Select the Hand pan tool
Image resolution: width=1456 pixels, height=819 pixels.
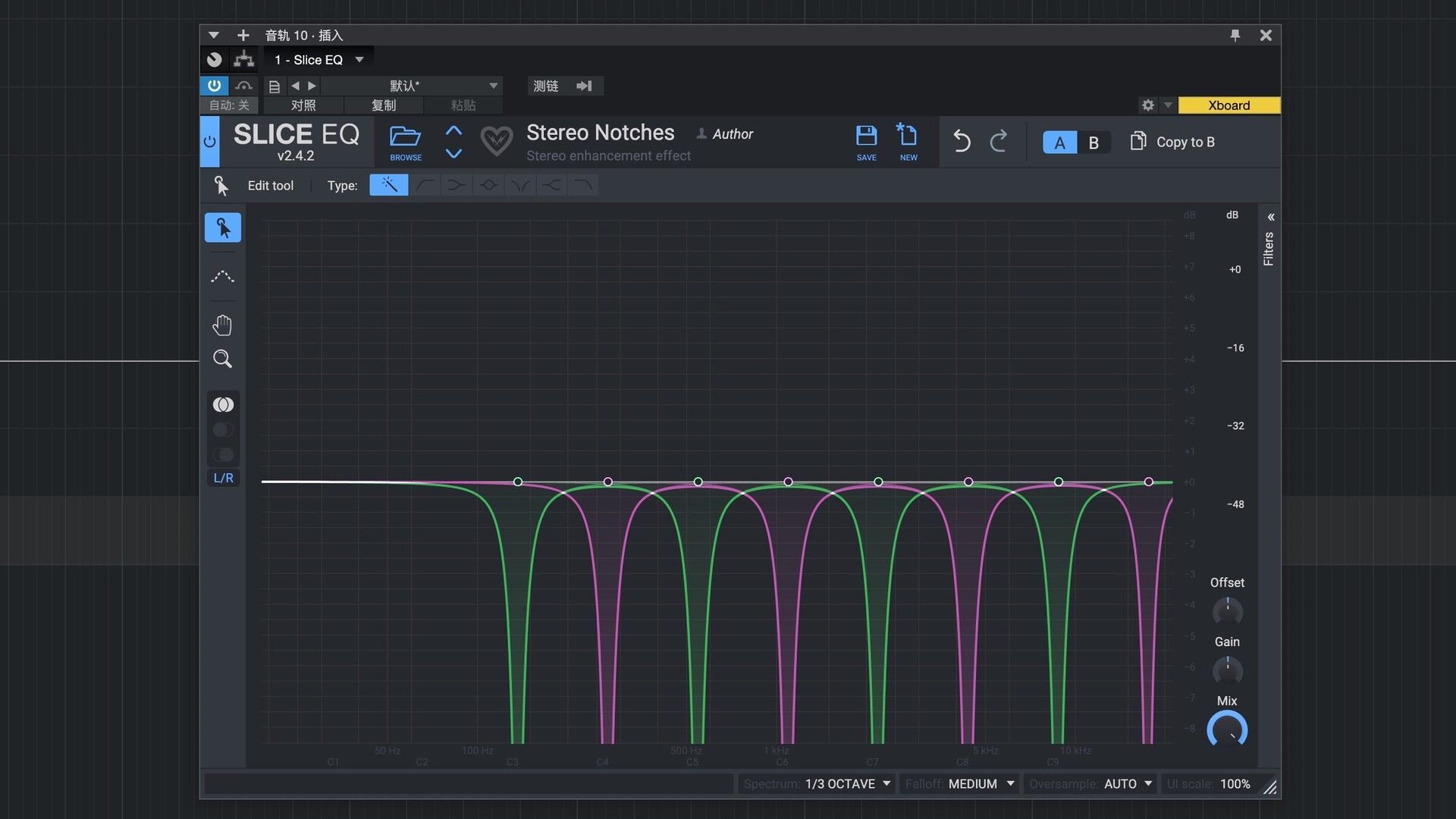click(x=222, y=325)
